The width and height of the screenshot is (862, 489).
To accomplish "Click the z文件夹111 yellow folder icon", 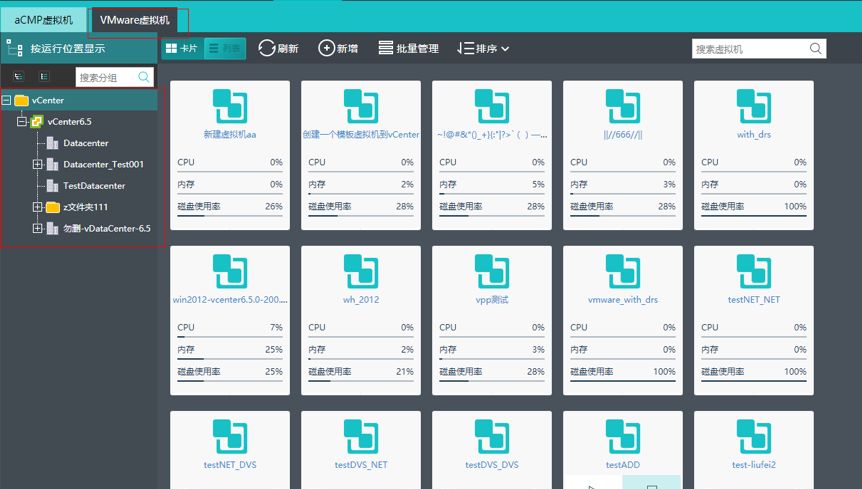I will (x=52, y=207).
